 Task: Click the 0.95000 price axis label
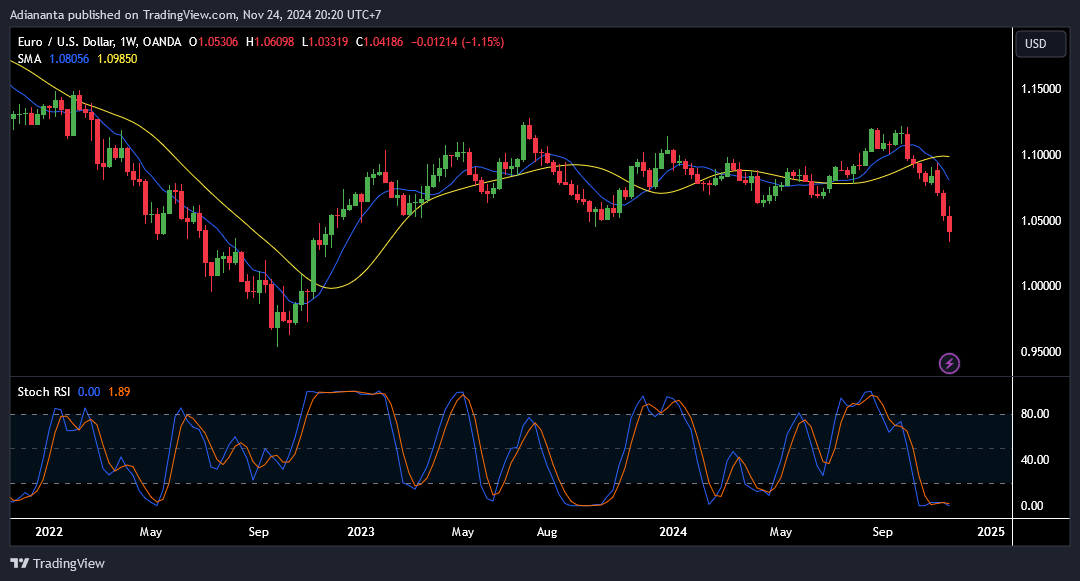click(1041, 352)
